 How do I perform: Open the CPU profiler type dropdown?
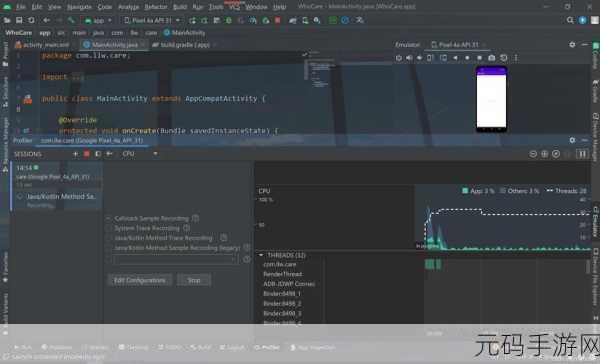pos(139,154)
